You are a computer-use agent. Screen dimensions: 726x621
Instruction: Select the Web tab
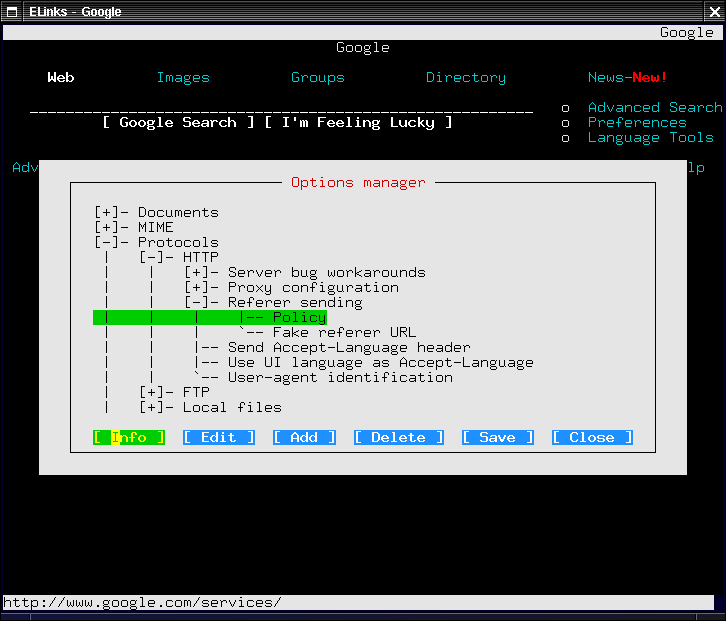point(61,77)
